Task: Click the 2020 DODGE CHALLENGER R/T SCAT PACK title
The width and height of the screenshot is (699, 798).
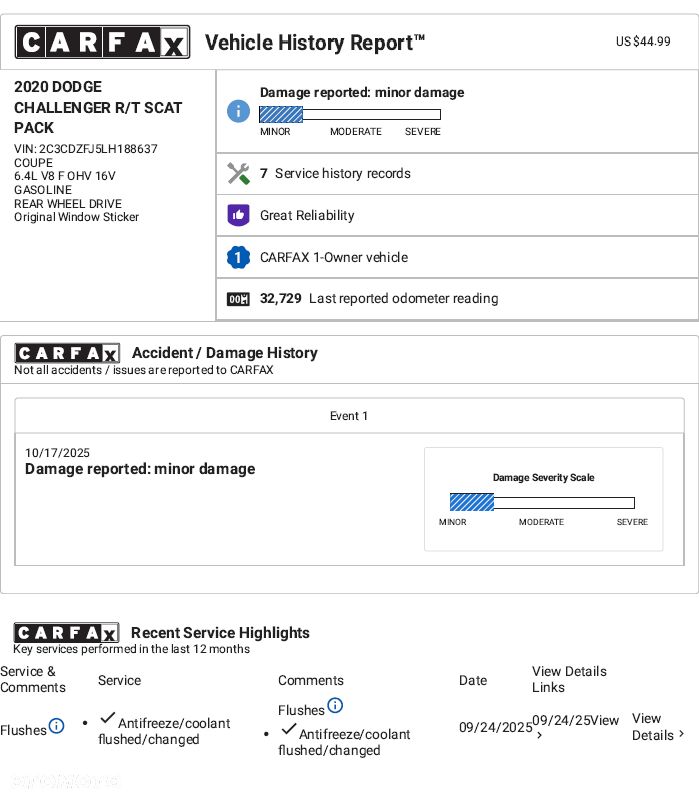Action: pyautogui.click(x=98, y=107)
